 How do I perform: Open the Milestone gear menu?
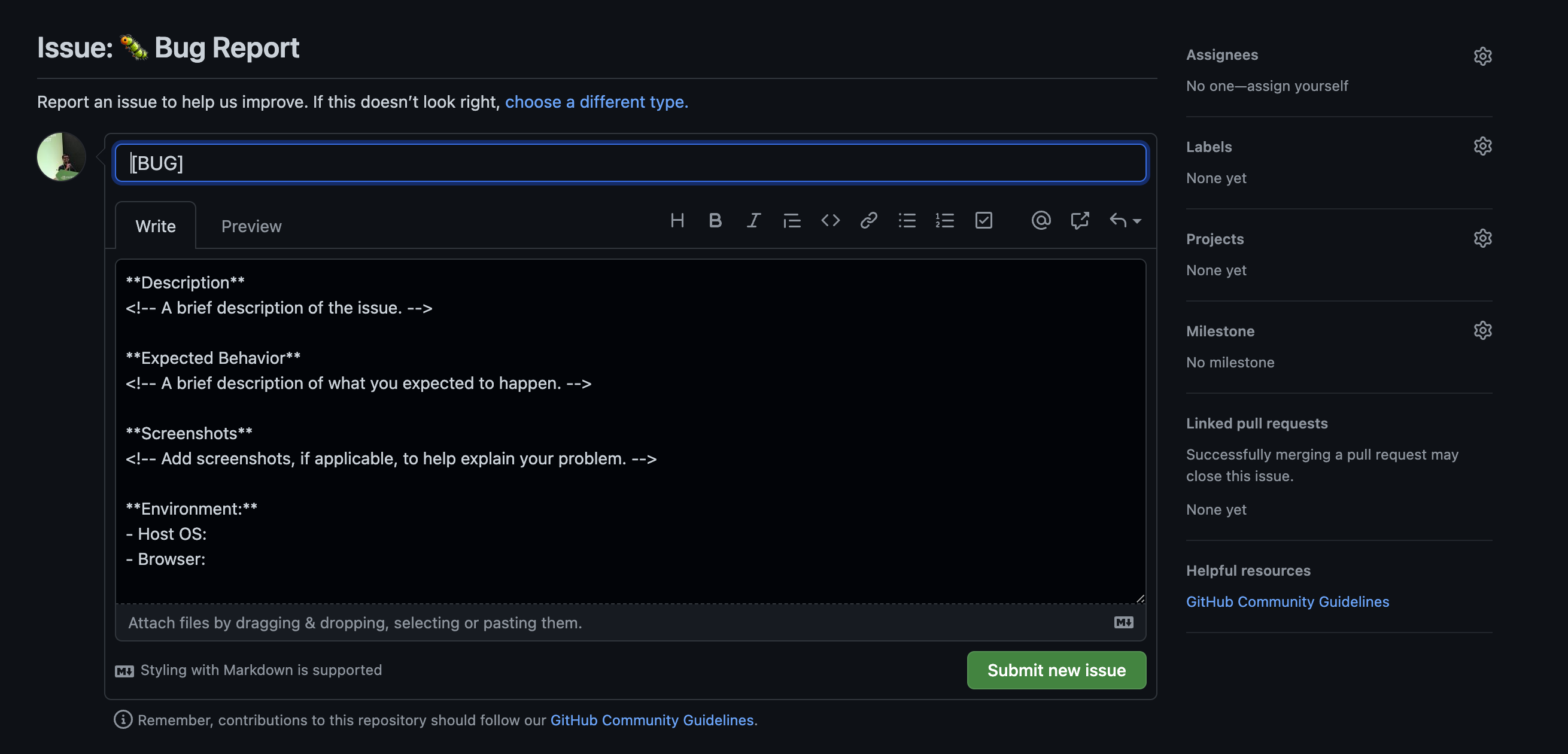pyautogui.click(x=1482, y=330)
